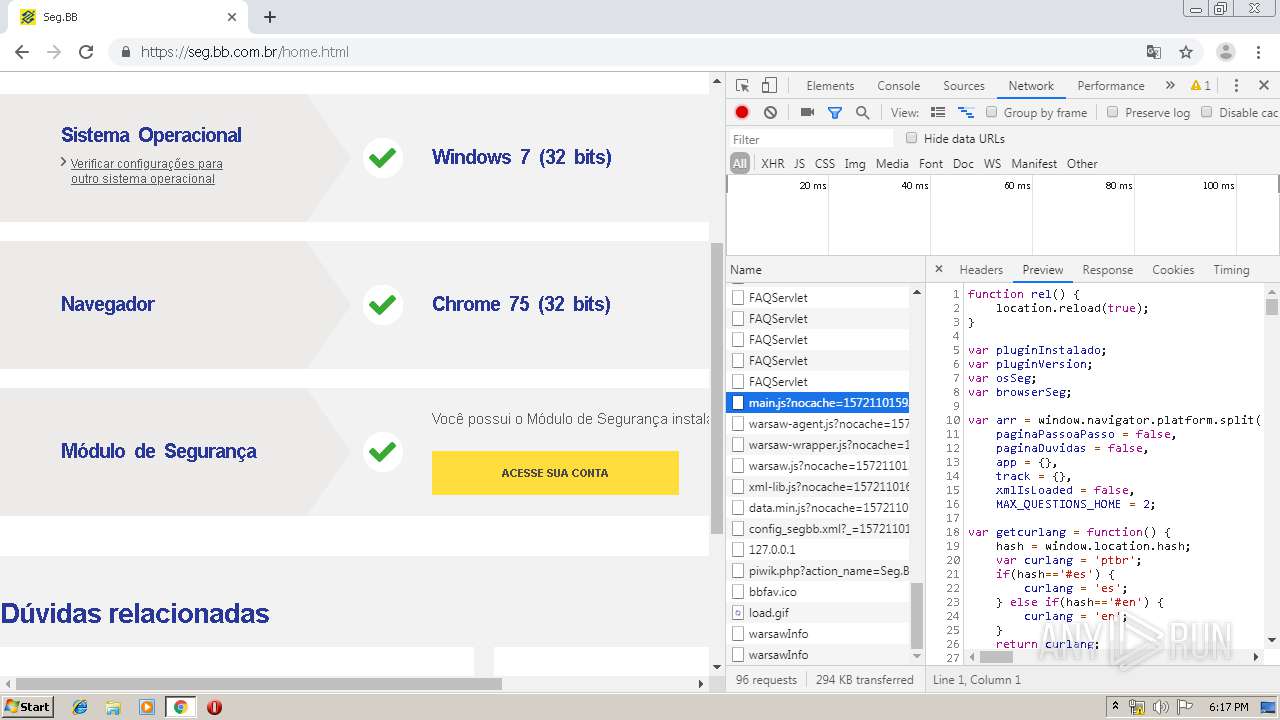Click the Google Translate icon
The width and height of the screenshot is (1280, 720).
coord(1154,52)
